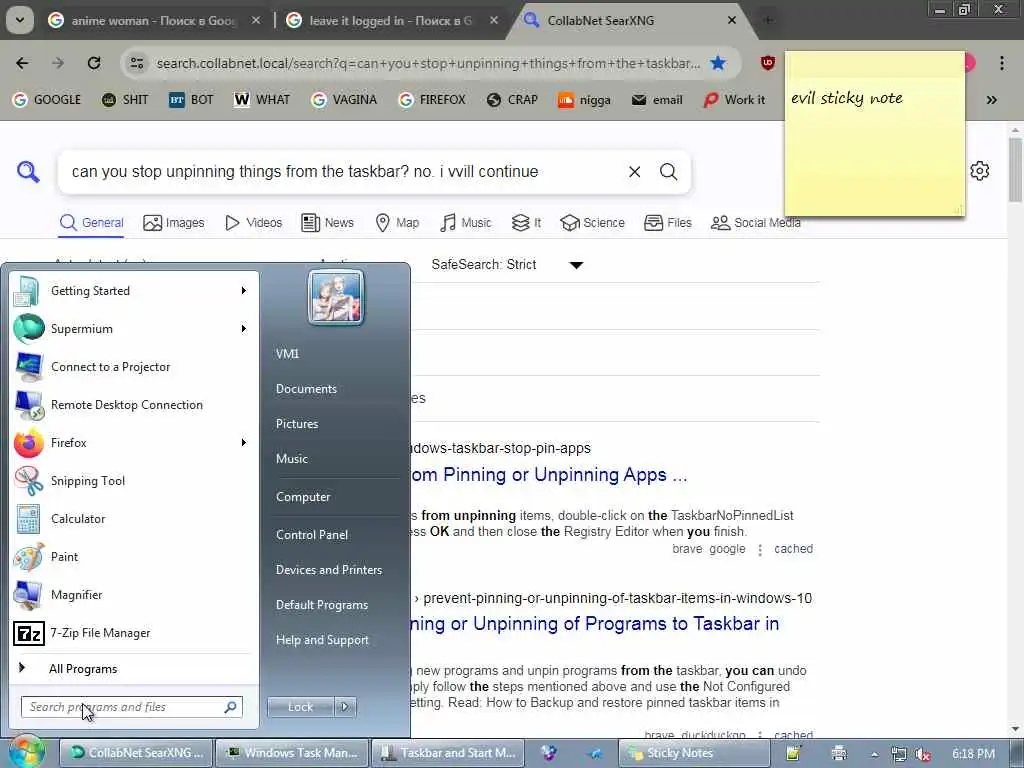Launch Firefox from Start menu

click(133, 443)
